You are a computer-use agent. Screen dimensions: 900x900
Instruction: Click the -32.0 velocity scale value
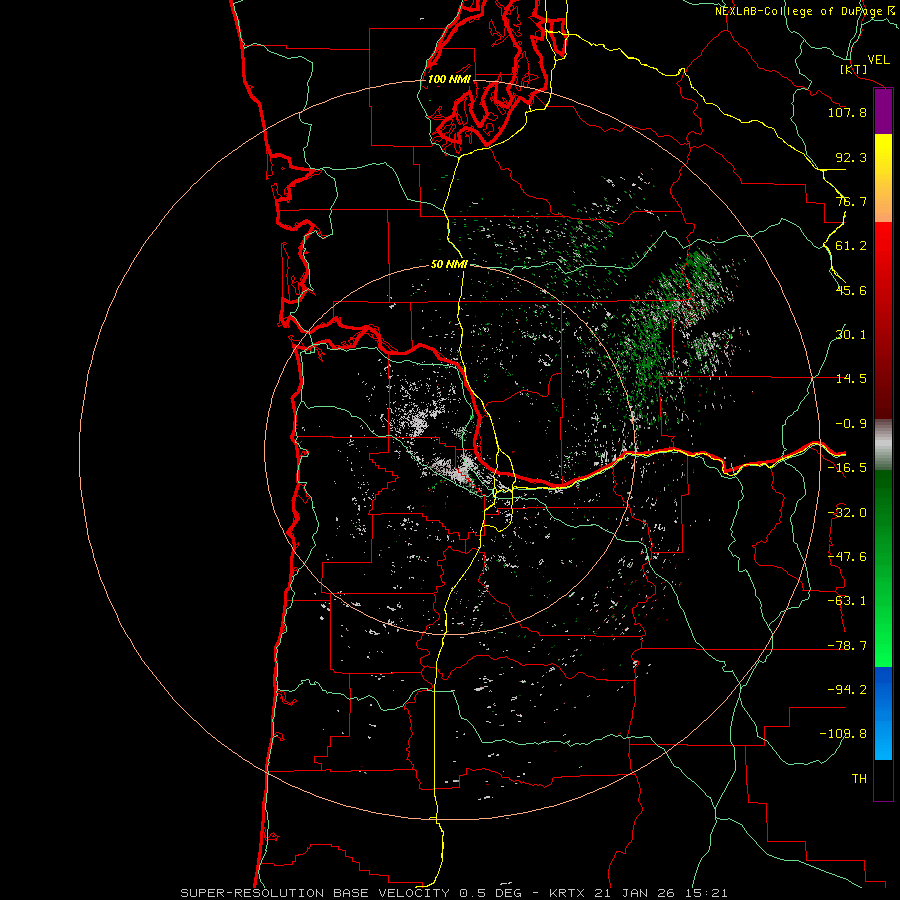click(x=847, y=513)
